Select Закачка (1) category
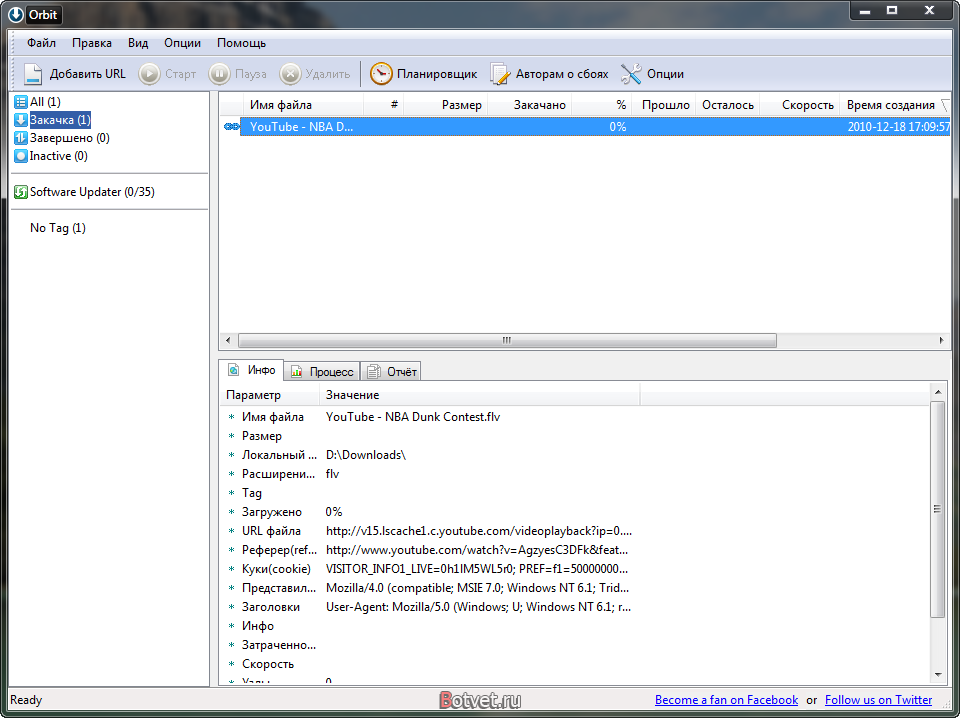960x718 pixels. 60,120
